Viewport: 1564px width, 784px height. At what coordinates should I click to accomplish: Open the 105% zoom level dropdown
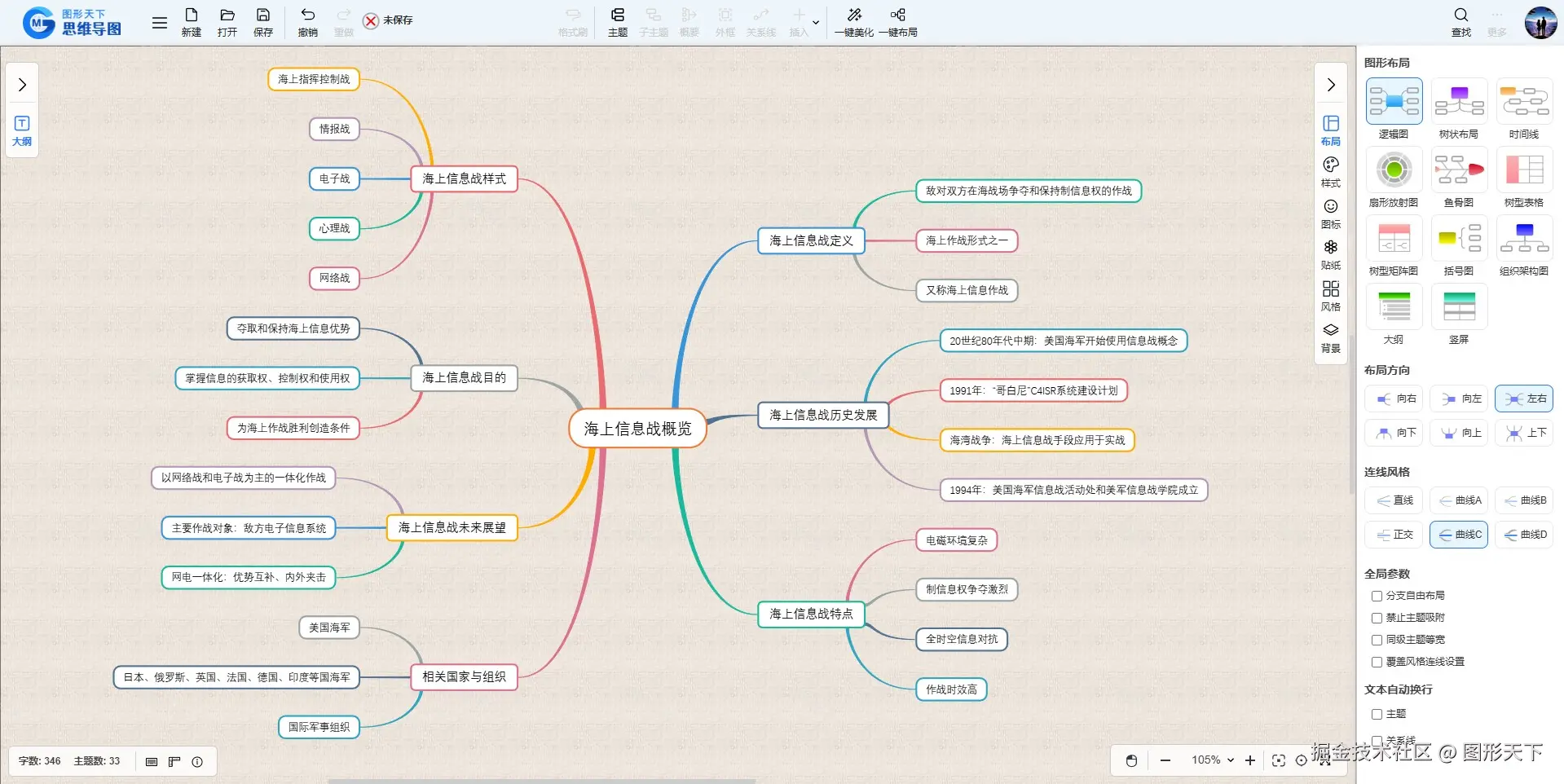tap(1213, 760)
